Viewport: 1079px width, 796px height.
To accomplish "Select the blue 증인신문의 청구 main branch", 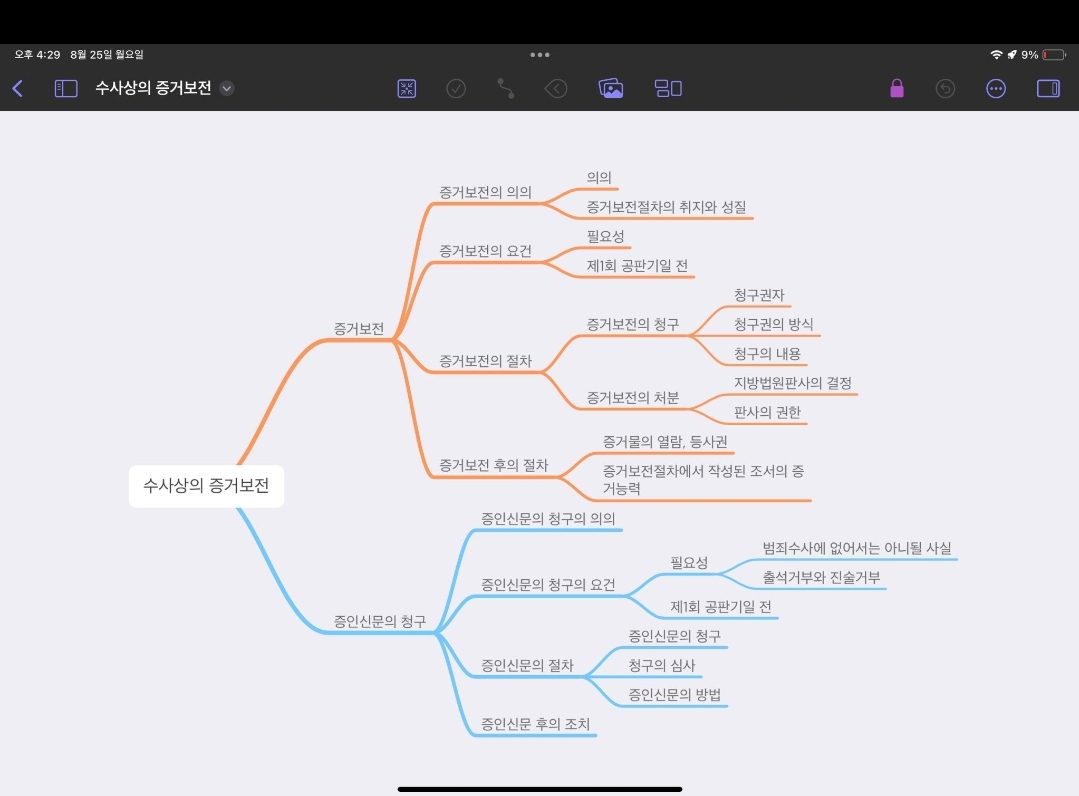I will click(380, 621).
